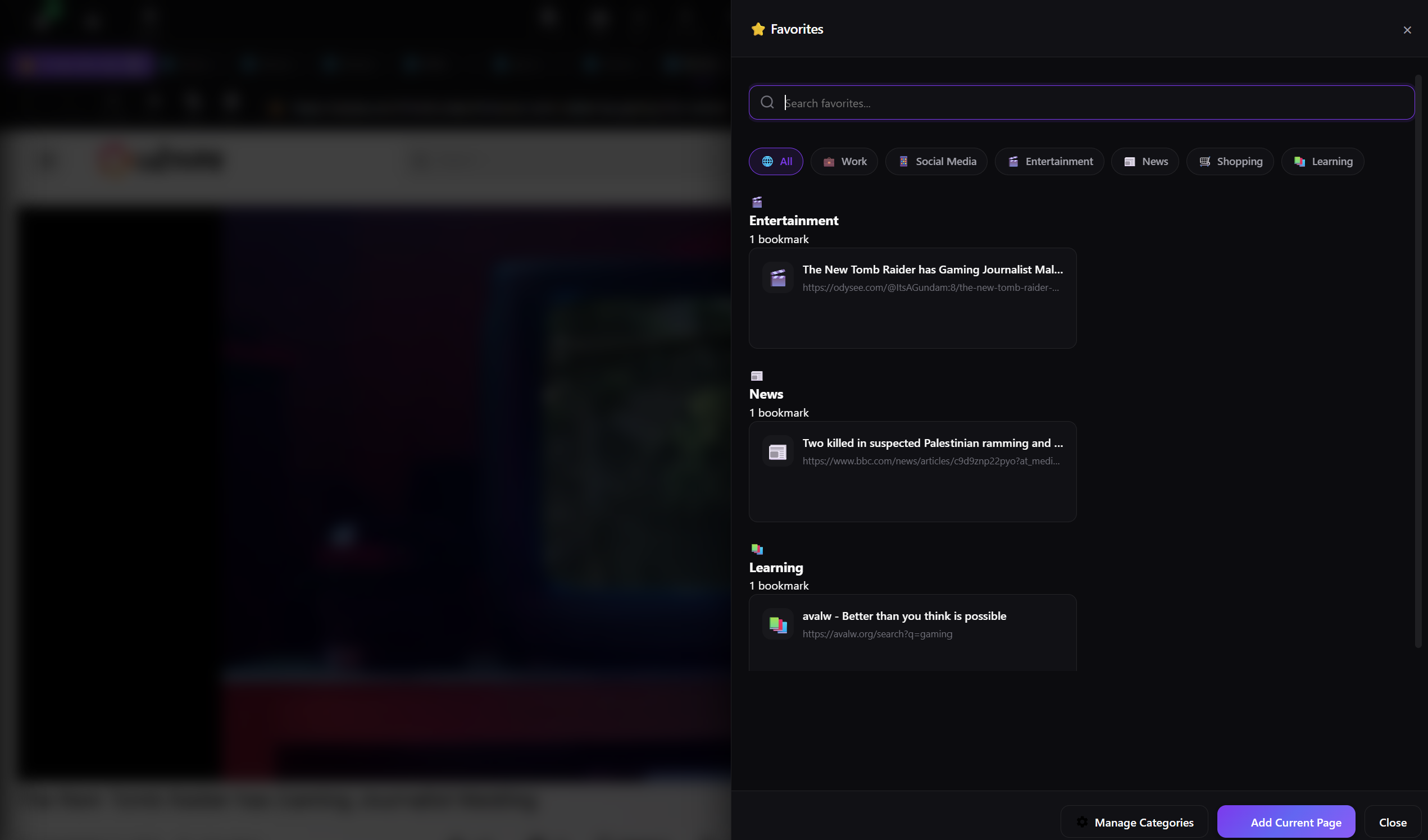This screenshot has height=840, width=1428.
Task: Enable the Shopping filter
Action: click(x=1230, y=161)
